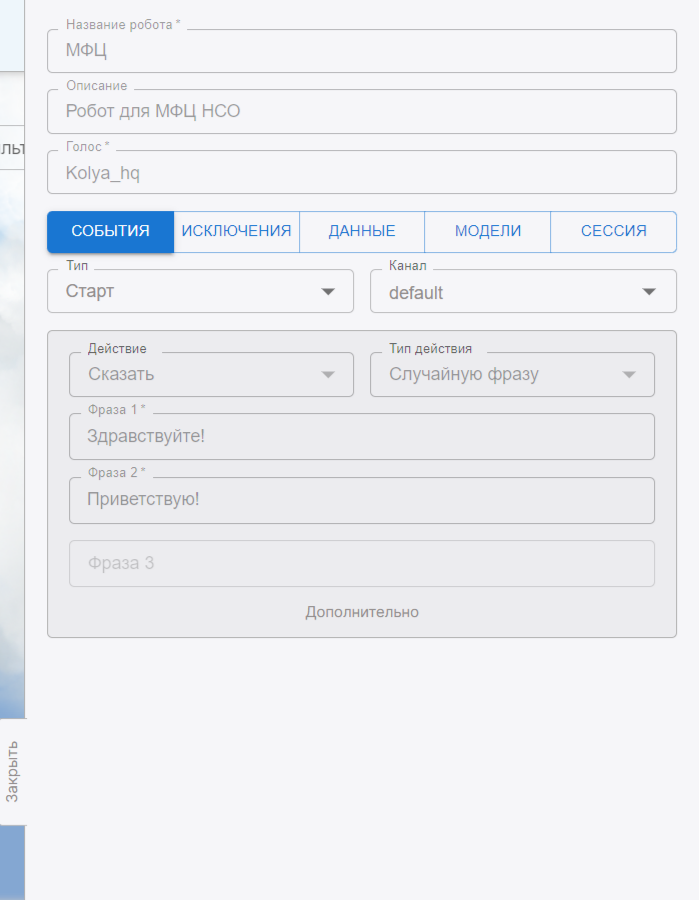The image size is (699, 900).
Task: Open the Тип dropdown showing Старт
Action: pos(190,292)
